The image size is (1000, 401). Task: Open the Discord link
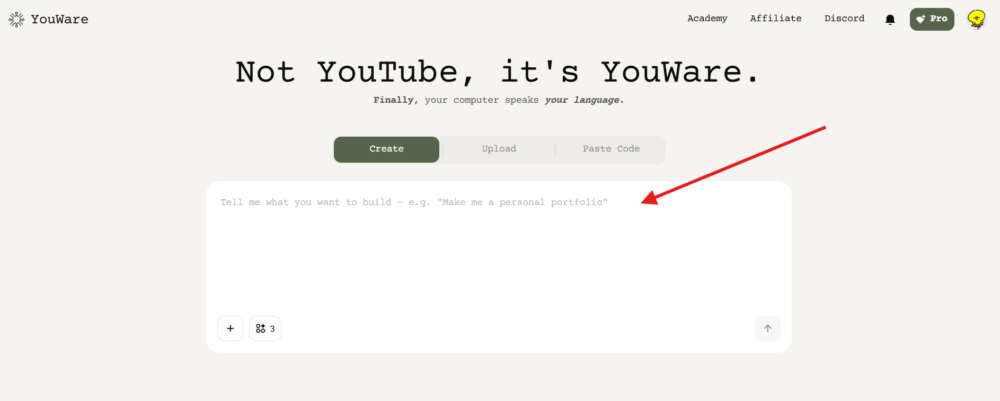coord(844,18)
